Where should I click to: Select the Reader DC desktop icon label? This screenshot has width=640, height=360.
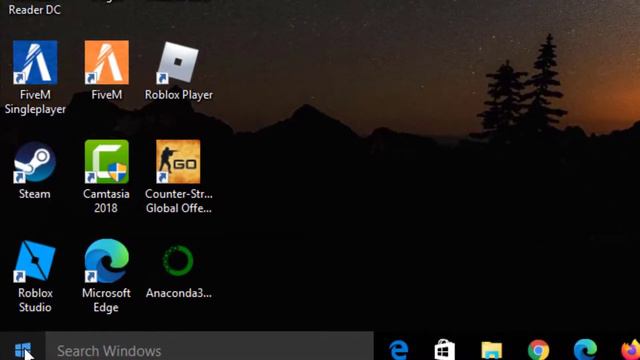pyautogui.click(x=35, y=9)
